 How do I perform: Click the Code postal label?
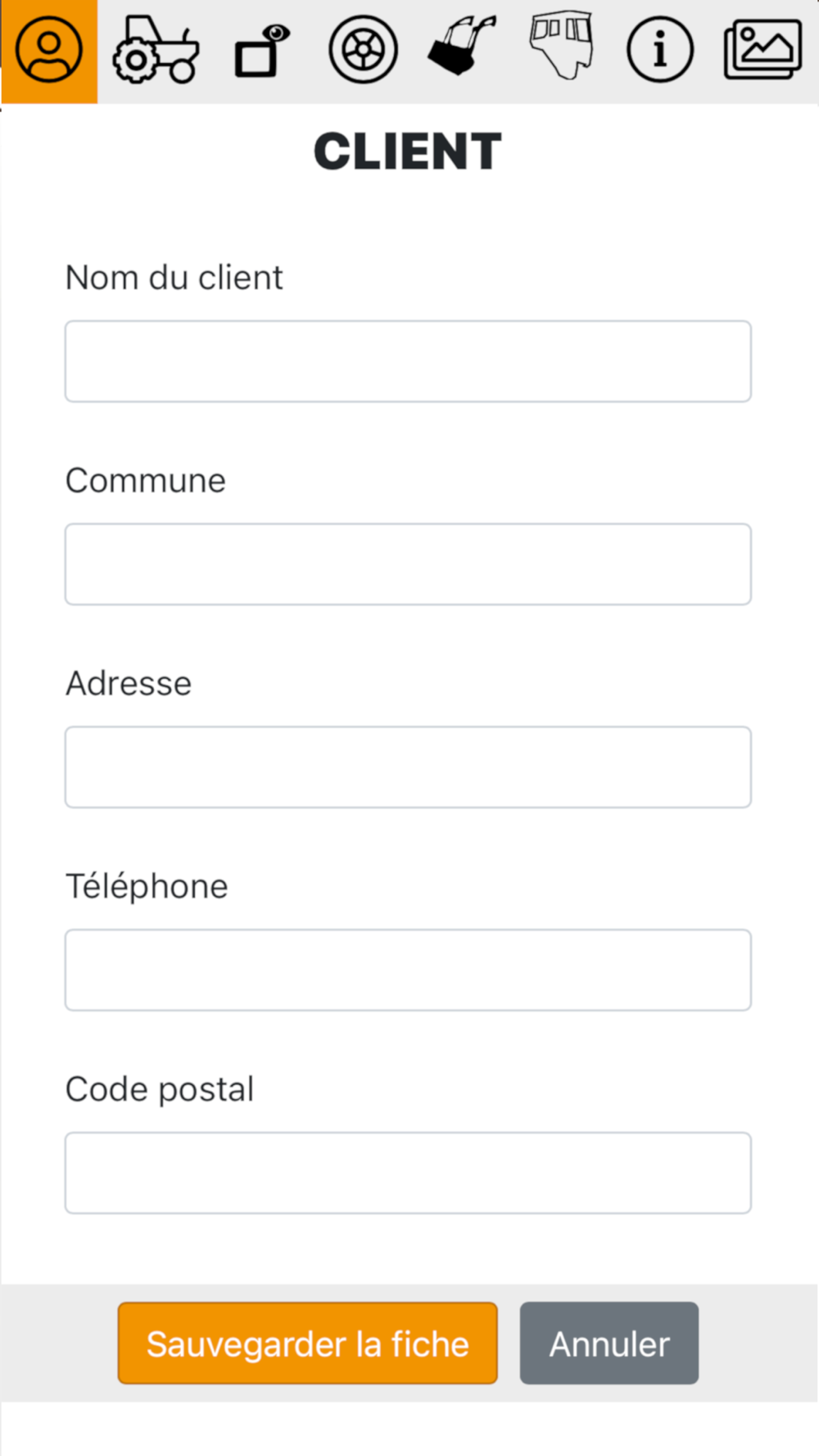pos(160,1089)
